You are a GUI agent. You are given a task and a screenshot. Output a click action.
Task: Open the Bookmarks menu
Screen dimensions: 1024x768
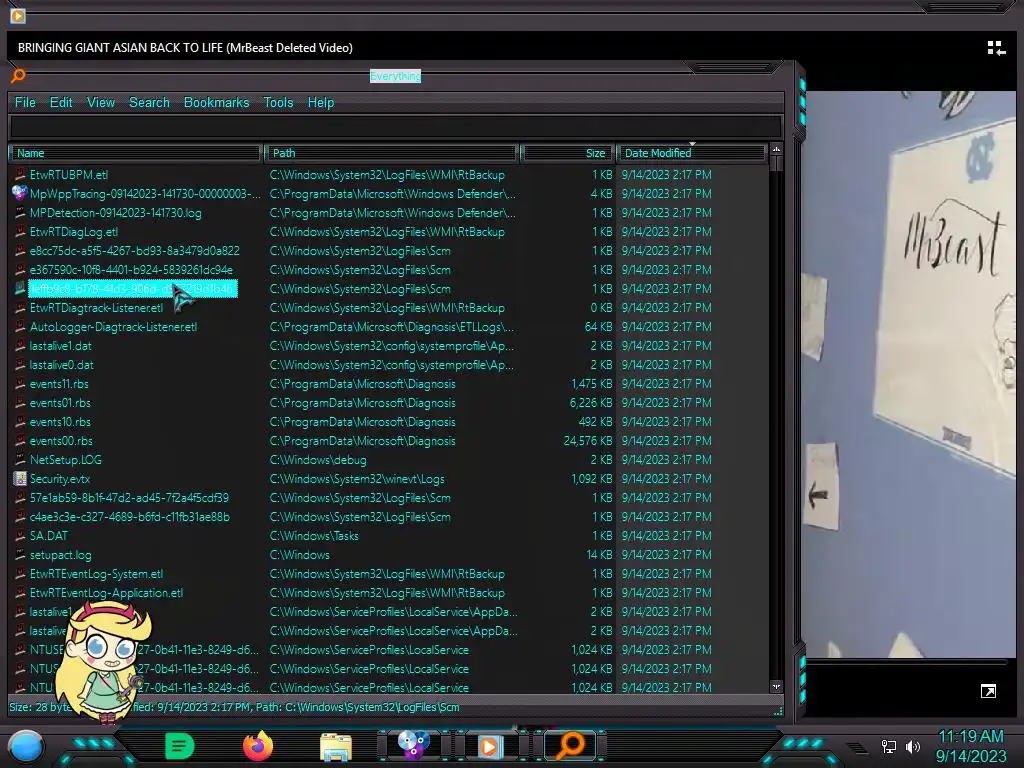tap(216, 103)
